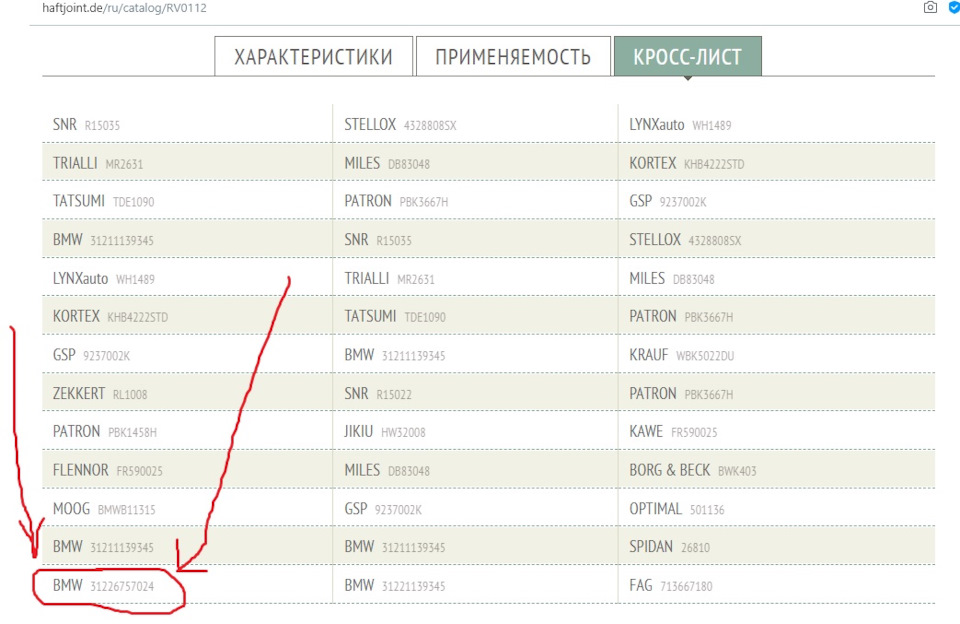Select the BORG & BECK BWK403 entry
This screenshot has height=624, width=960.
695,470
